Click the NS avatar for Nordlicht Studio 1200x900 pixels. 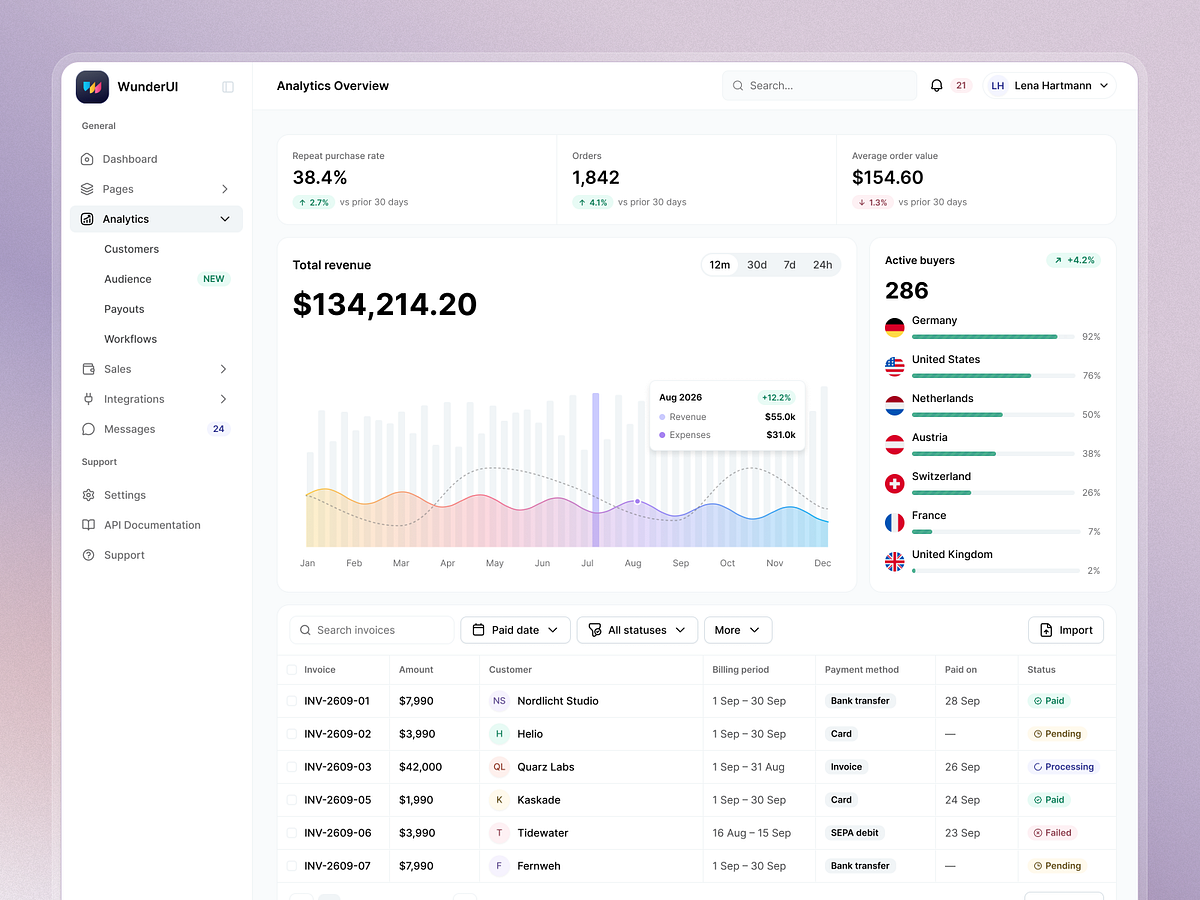[499, 701]
